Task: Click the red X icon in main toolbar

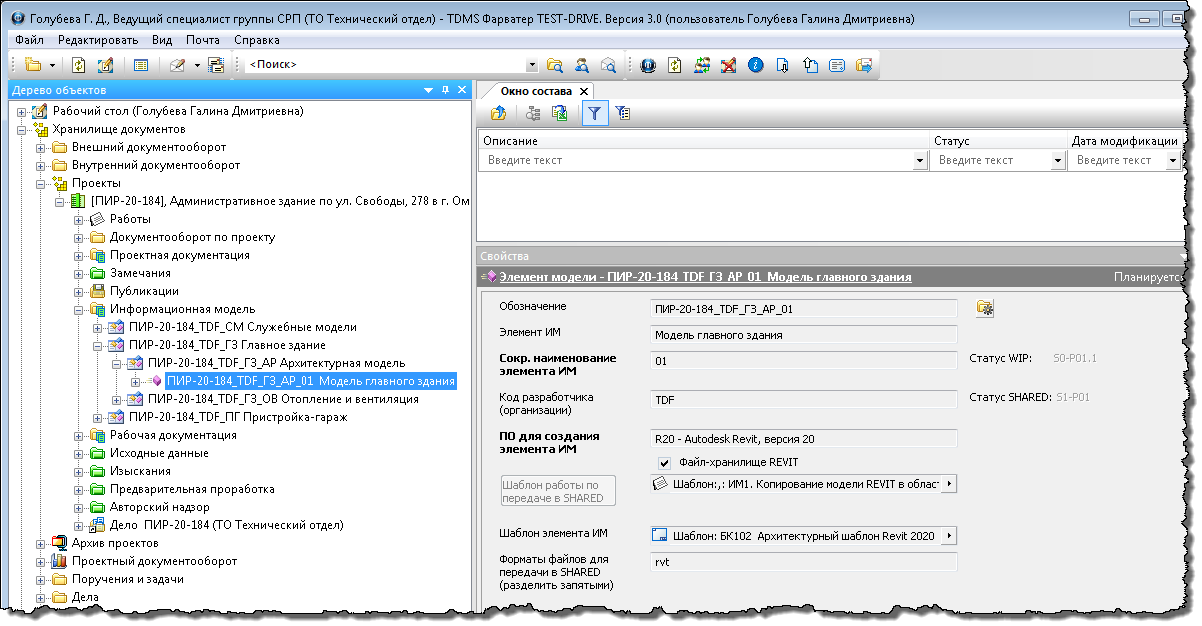Action: coord(729,65)
